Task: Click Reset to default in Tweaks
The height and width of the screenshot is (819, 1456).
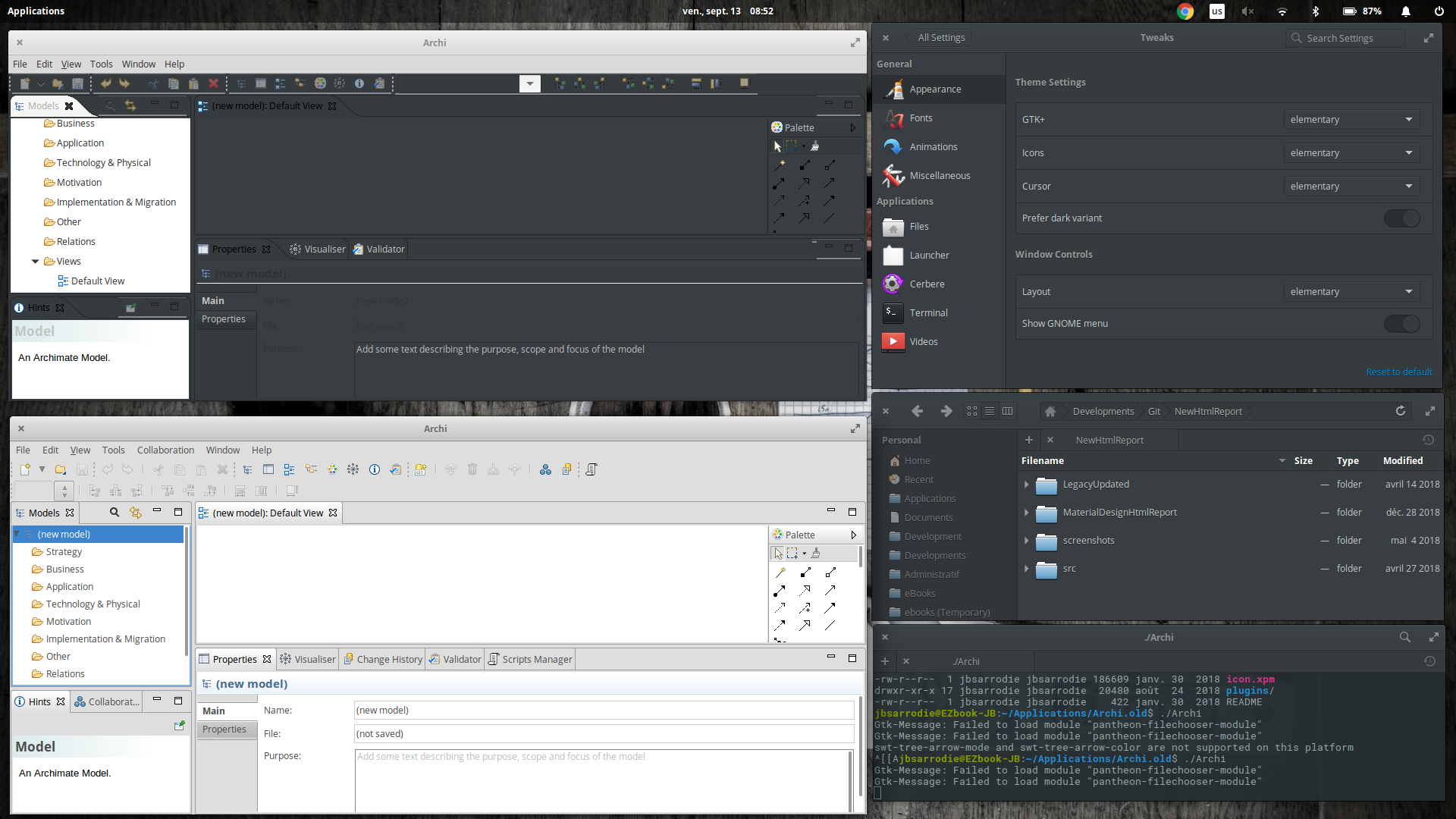Action: pos(1398,372)
